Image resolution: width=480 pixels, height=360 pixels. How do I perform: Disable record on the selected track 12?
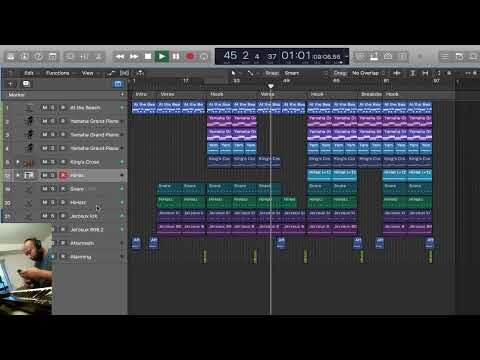click(x=63, y=175)
